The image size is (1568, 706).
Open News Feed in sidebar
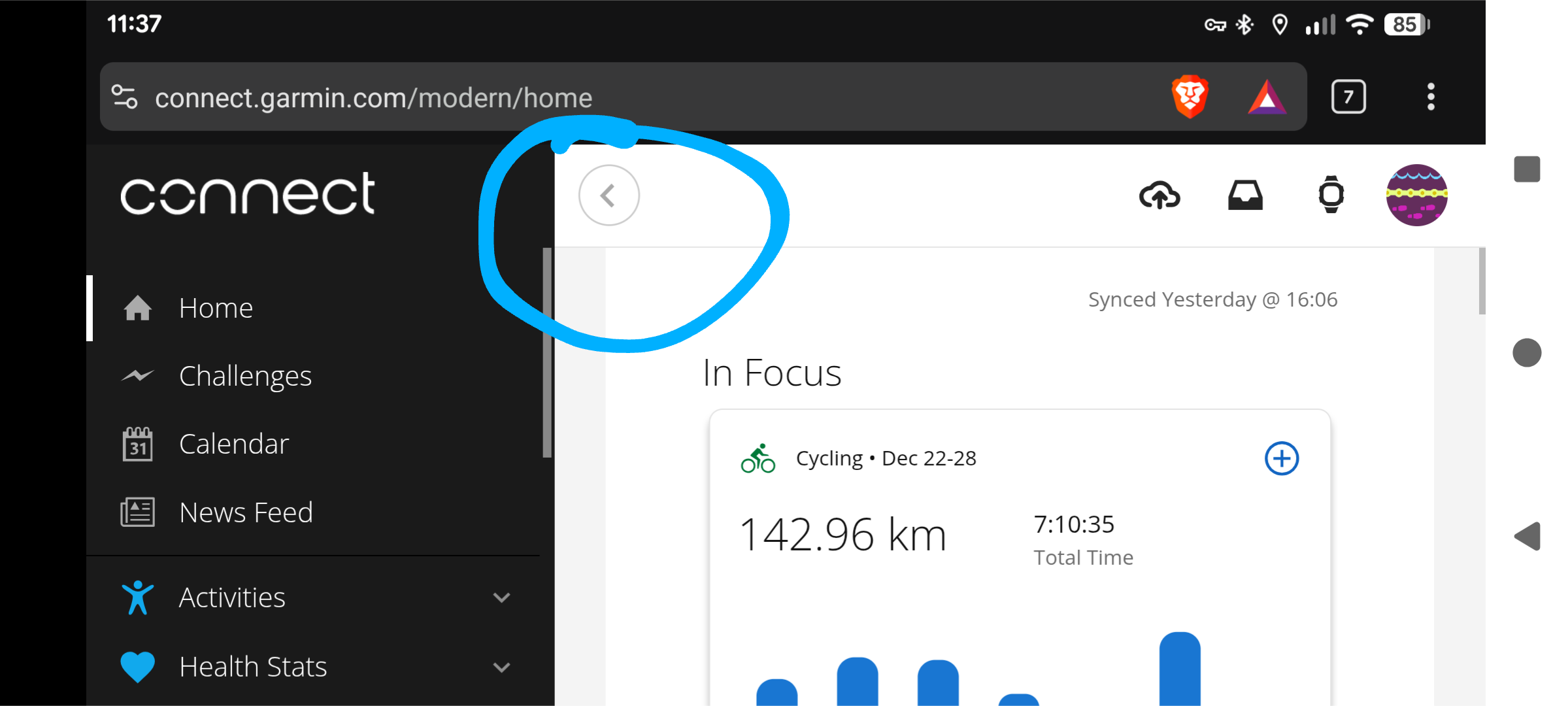click(x=246, y=512)
